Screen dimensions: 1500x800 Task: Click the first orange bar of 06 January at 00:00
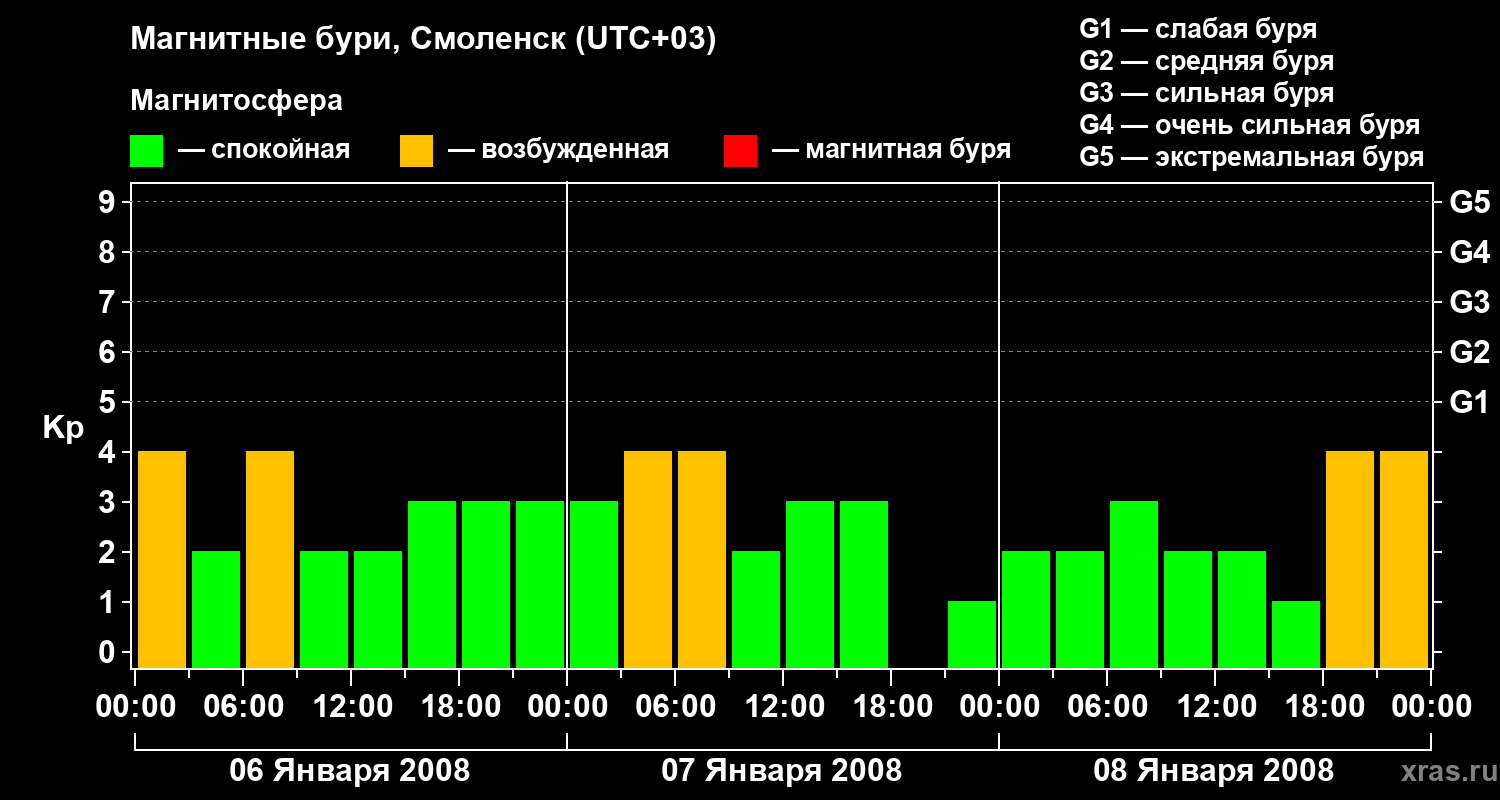pos(162,560)
